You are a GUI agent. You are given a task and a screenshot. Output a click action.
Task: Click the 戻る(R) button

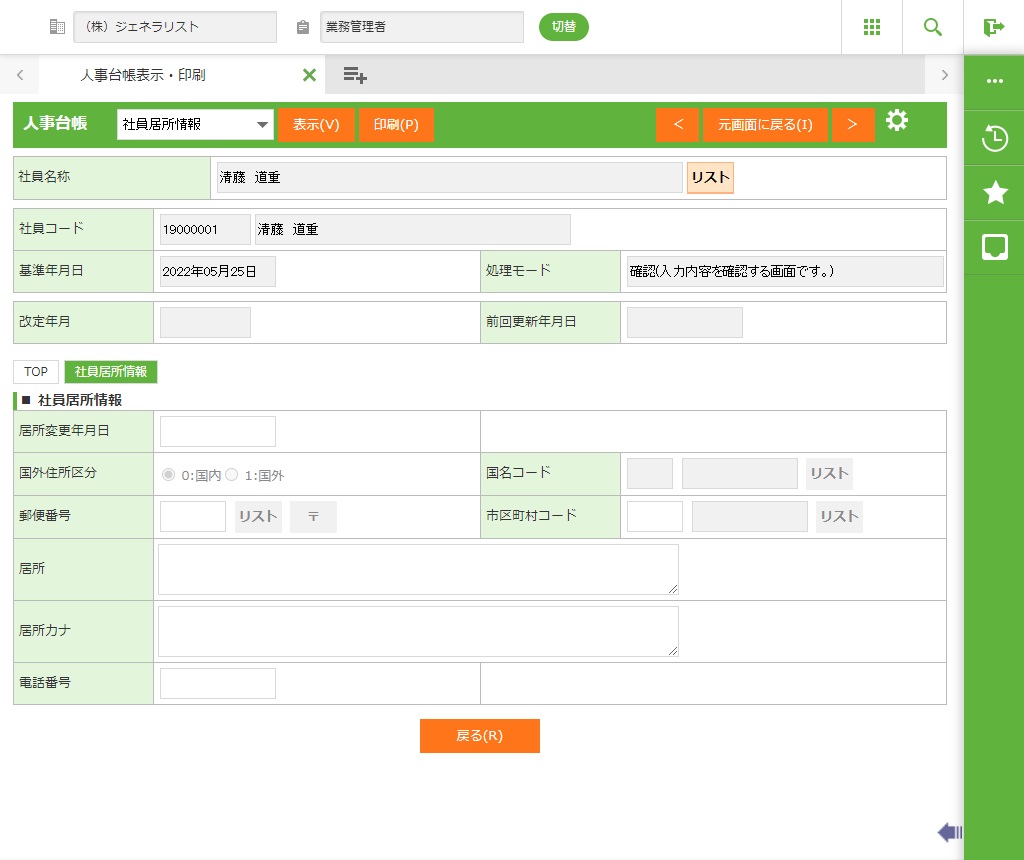[479, 736]
